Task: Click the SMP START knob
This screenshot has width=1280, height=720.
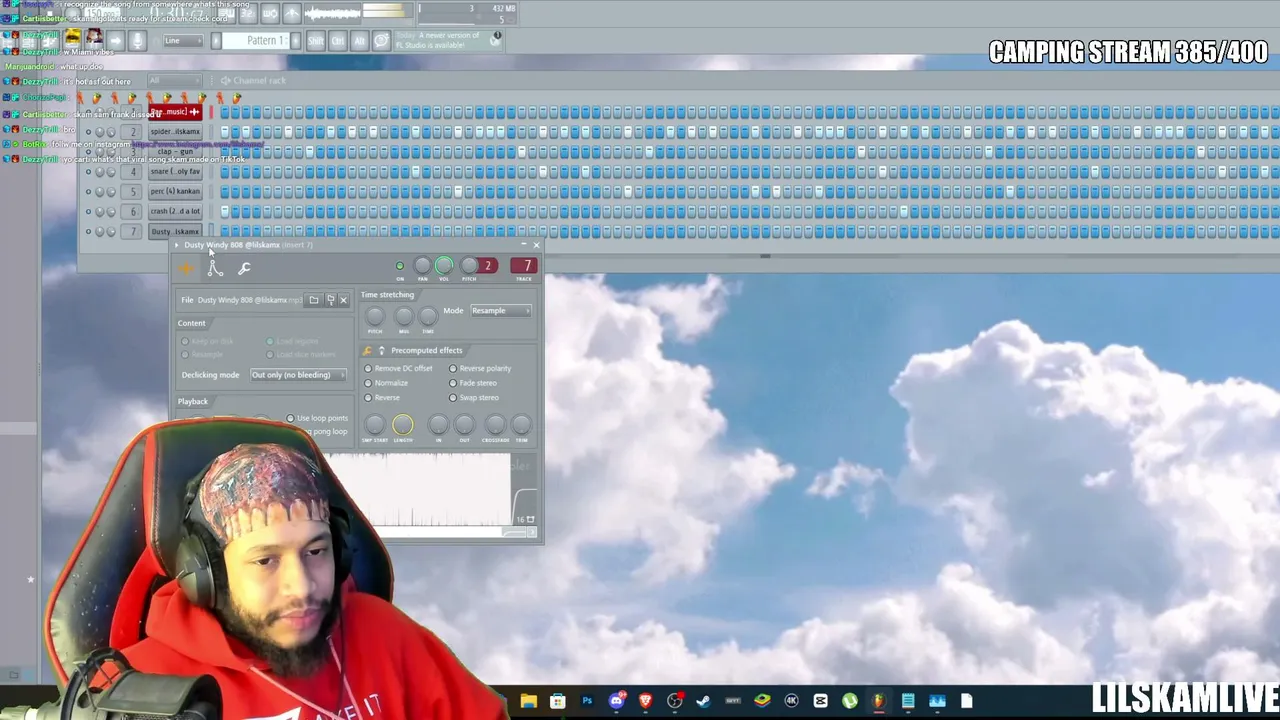Action: pyautogui.click(x=375, y=425)
